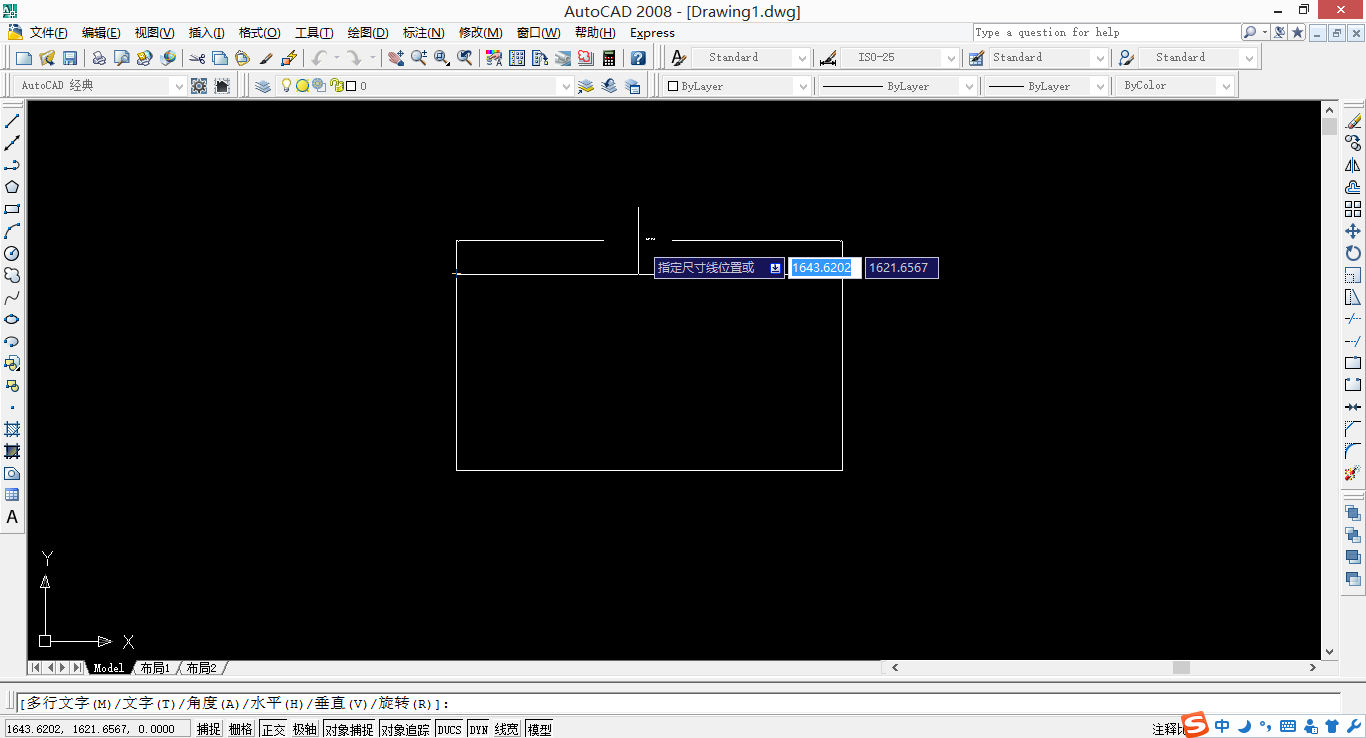Select the Ellipse tool
The height and width of the screenshot is (738, 1366).
(13, 319)
